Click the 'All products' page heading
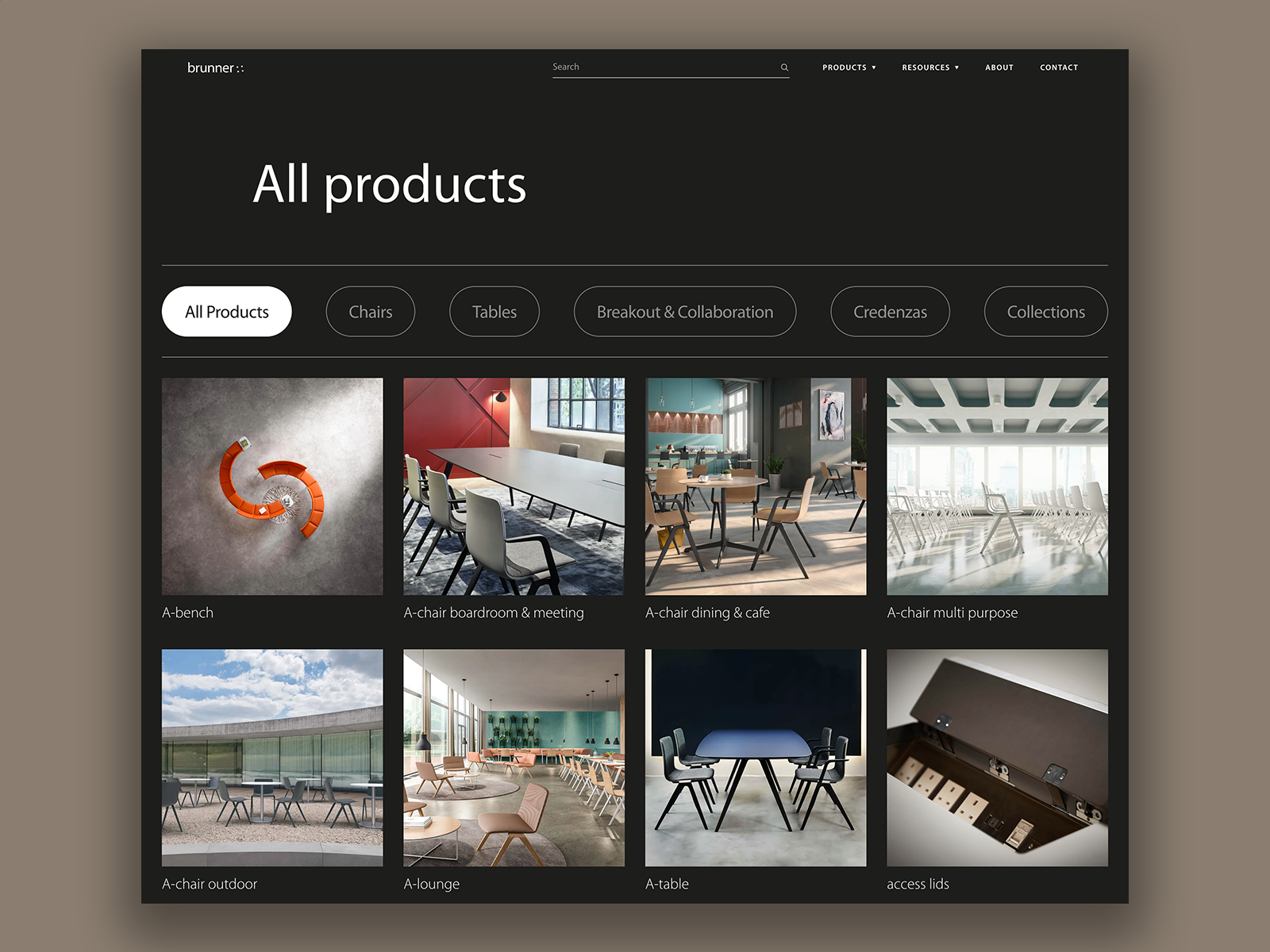 [390, 185]
